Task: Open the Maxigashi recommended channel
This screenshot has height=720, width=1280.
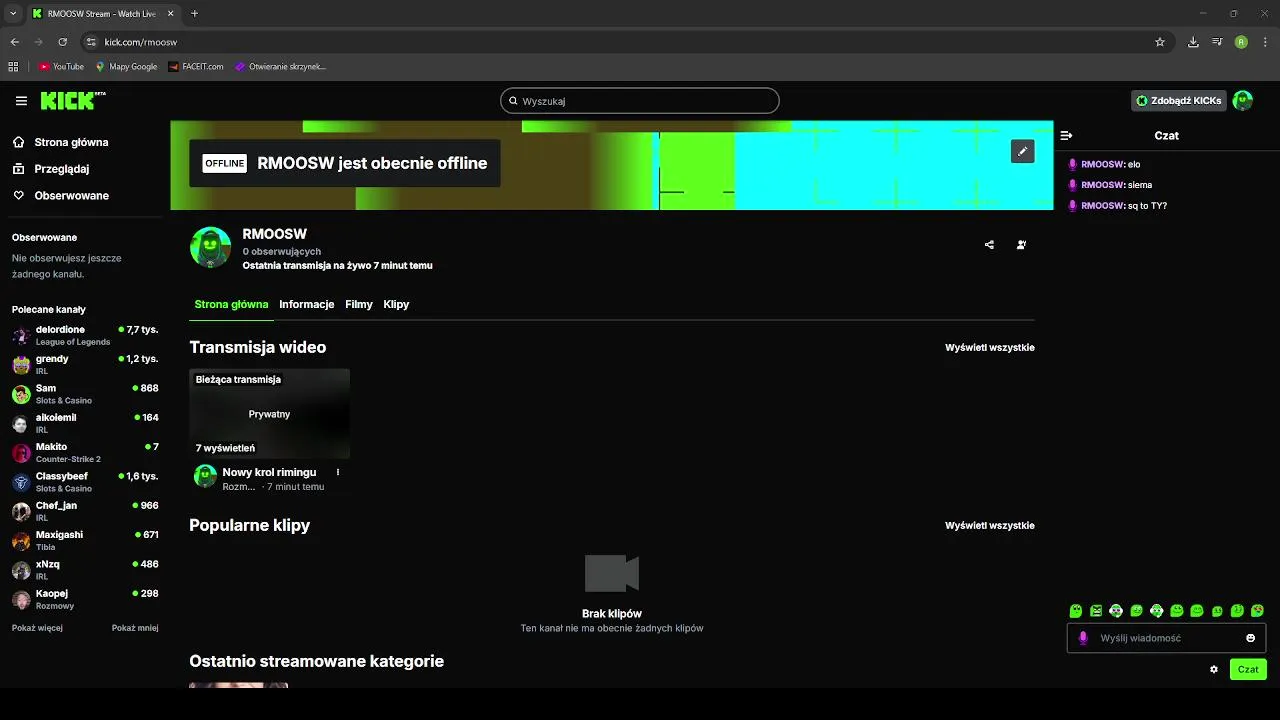Action: click(85, 541)
